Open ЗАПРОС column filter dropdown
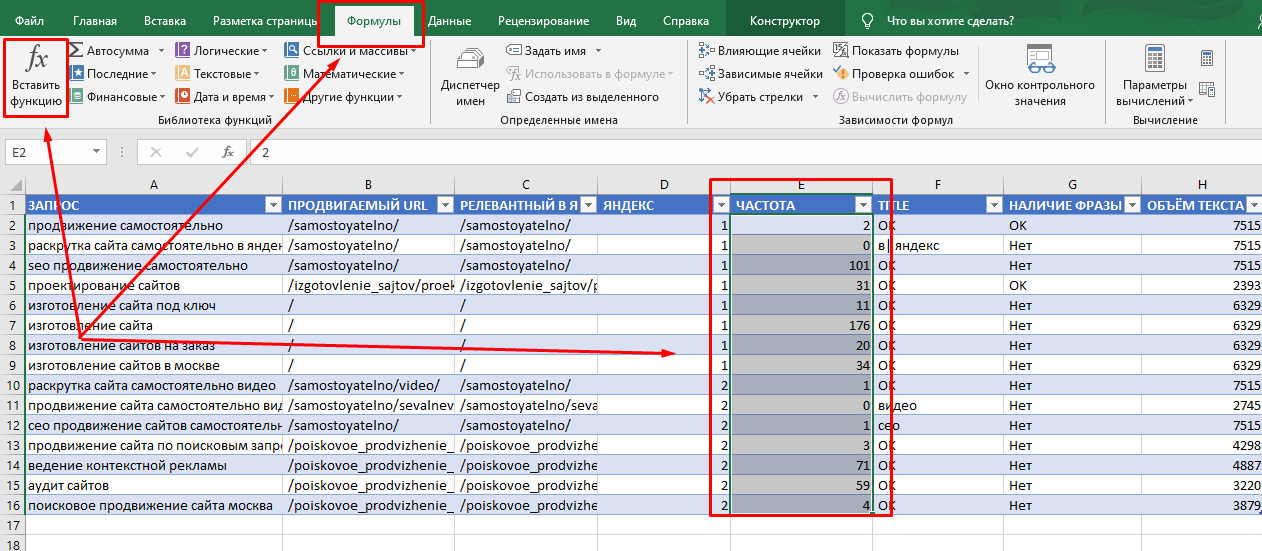Screen dimensions: 1262x551 [x=273, y=205]
